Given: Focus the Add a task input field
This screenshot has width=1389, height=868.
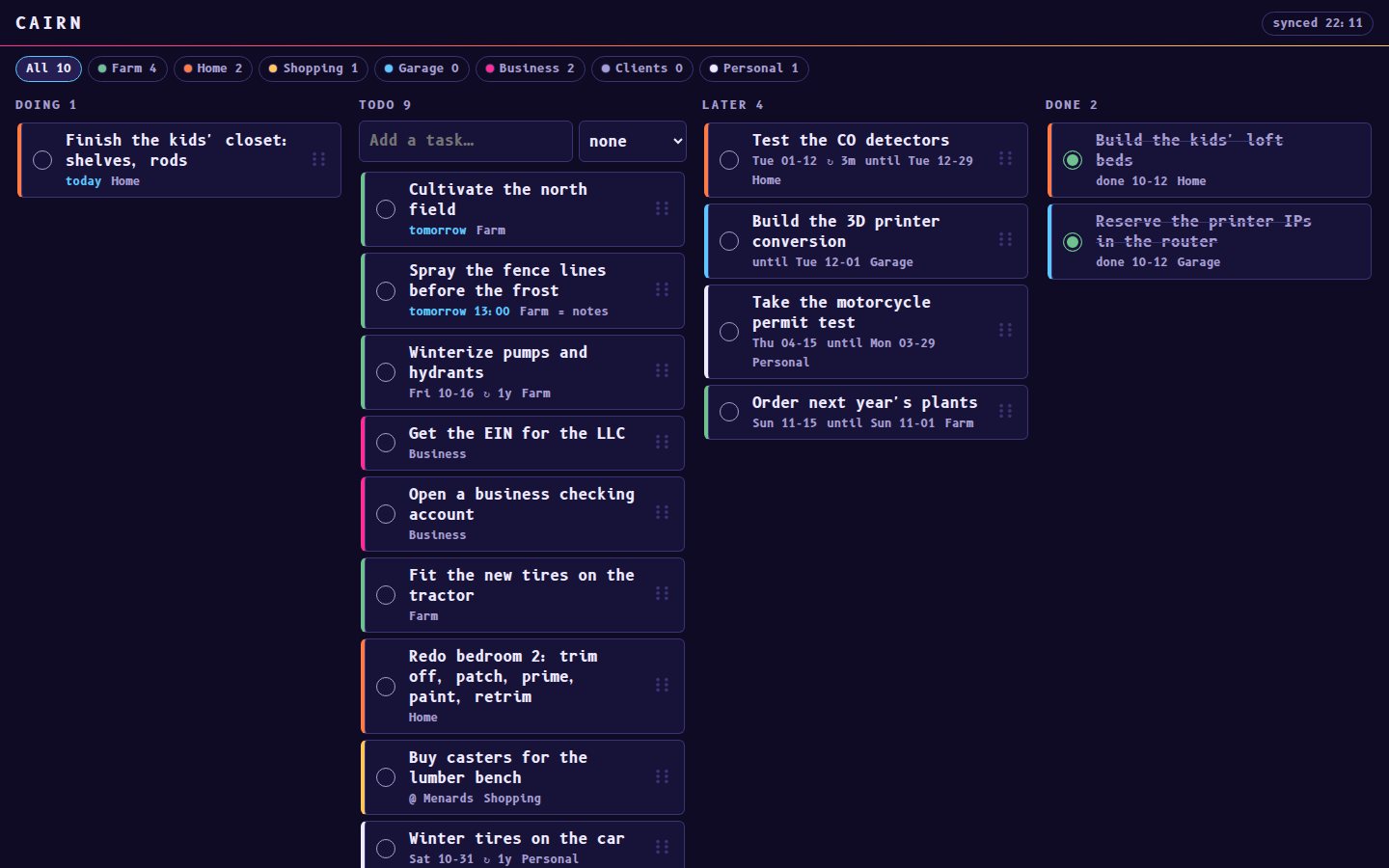Looking at the screenshot, I should click(x=466, y=141).
